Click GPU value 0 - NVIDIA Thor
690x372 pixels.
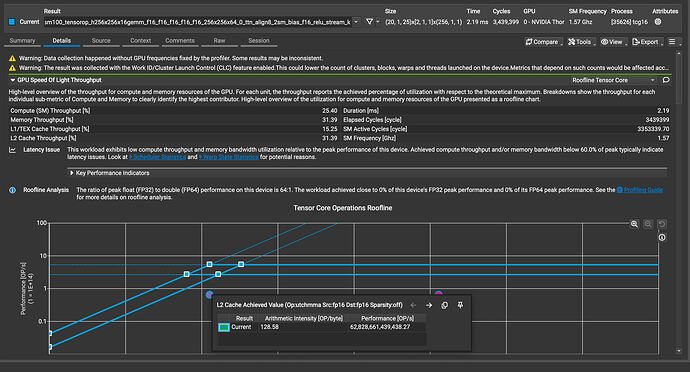pyautogui.click(x=544, y=22)
